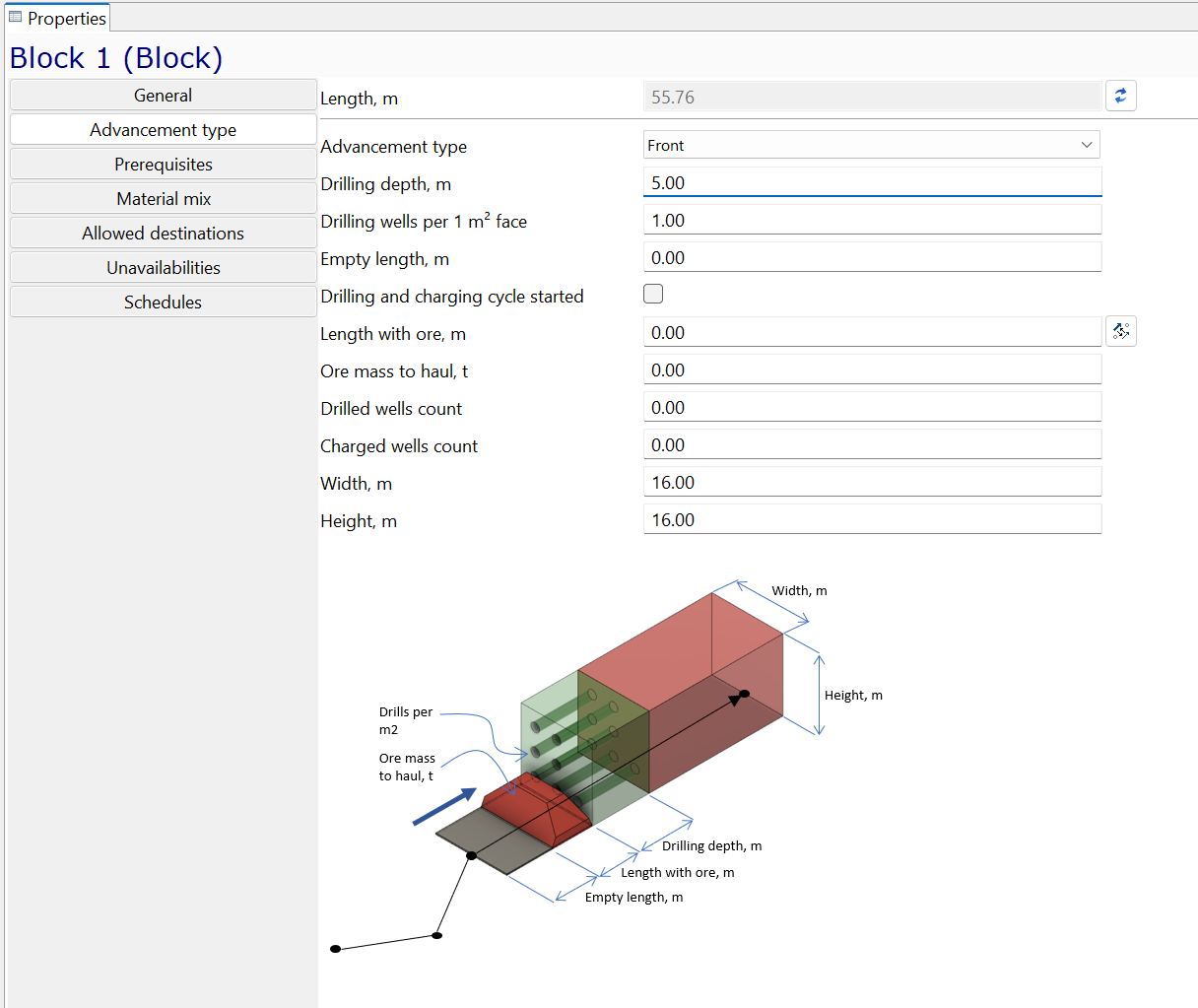Viewport: 1198px width, 1008px height.
Task: Click the 'Drilled wells count' label
Action: [391, 409]
